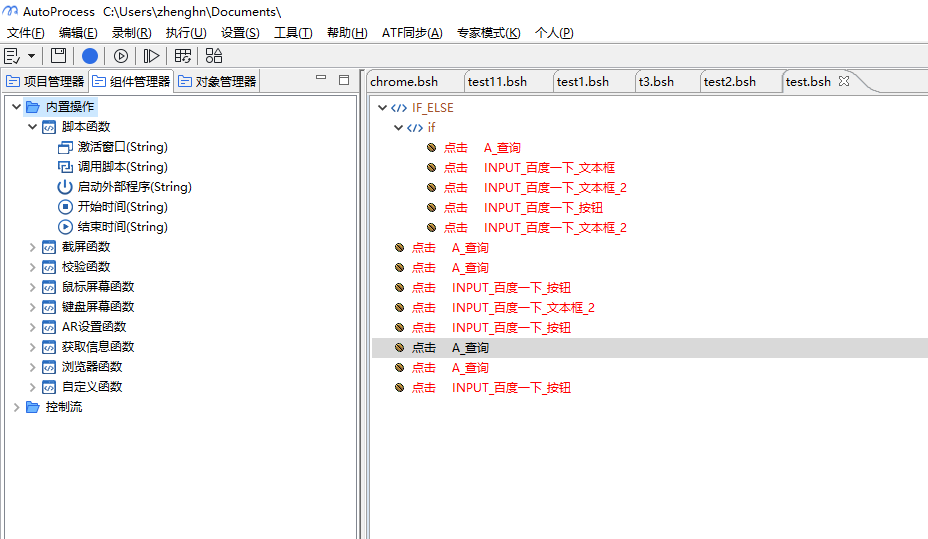The height and width of the screenshot is (539, 928).
Task: Select the 调用脚本(String) function item
Action: coord(122,167)
